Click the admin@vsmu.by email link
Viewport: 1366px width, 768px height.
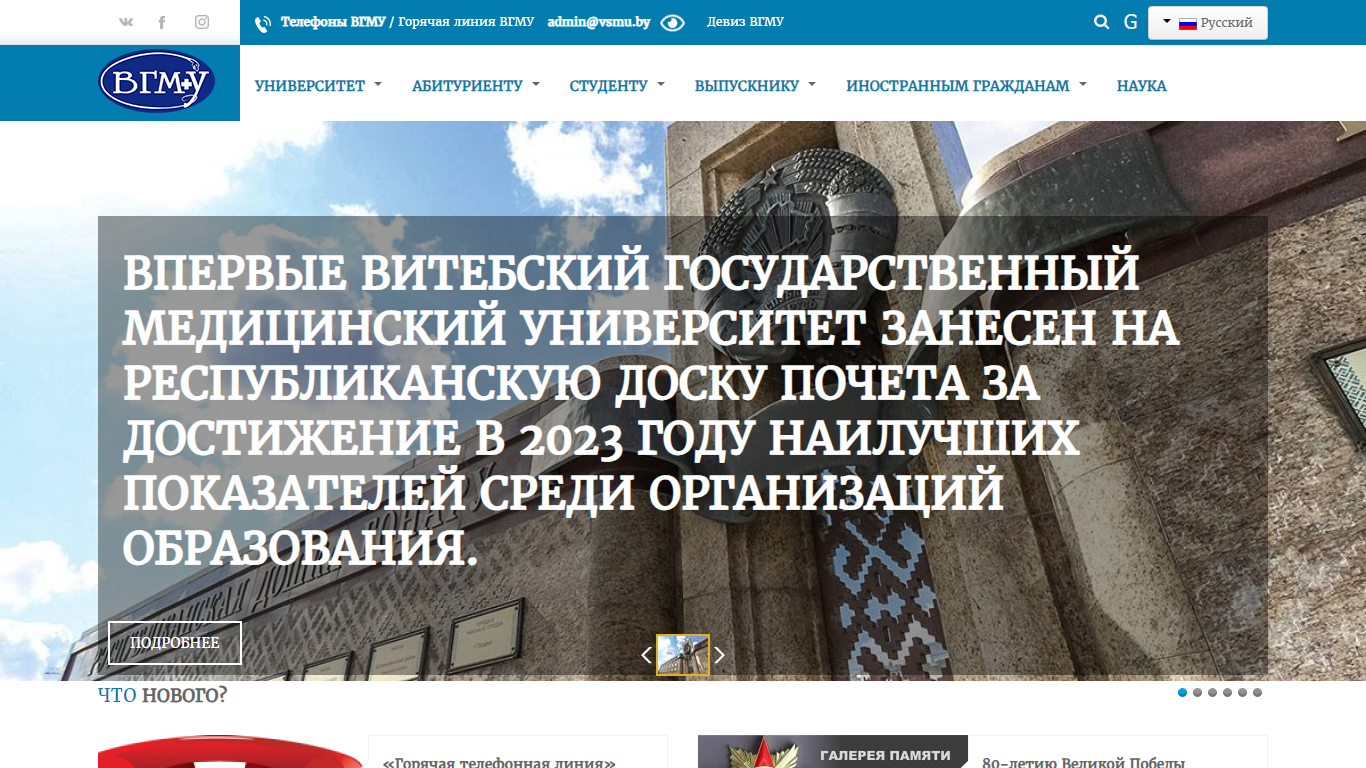coord(599,22)
